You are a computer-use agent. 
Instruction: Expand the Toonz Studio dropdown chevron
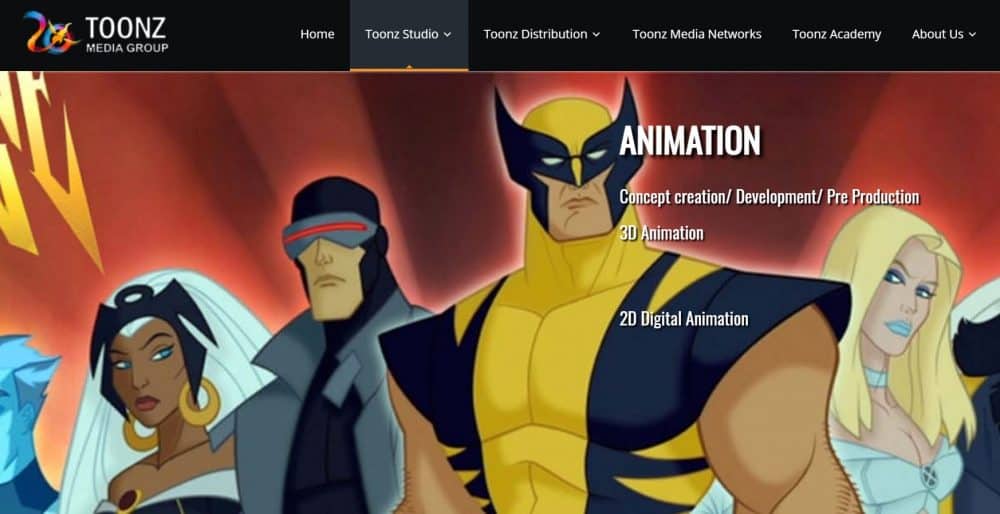(447, 34)
